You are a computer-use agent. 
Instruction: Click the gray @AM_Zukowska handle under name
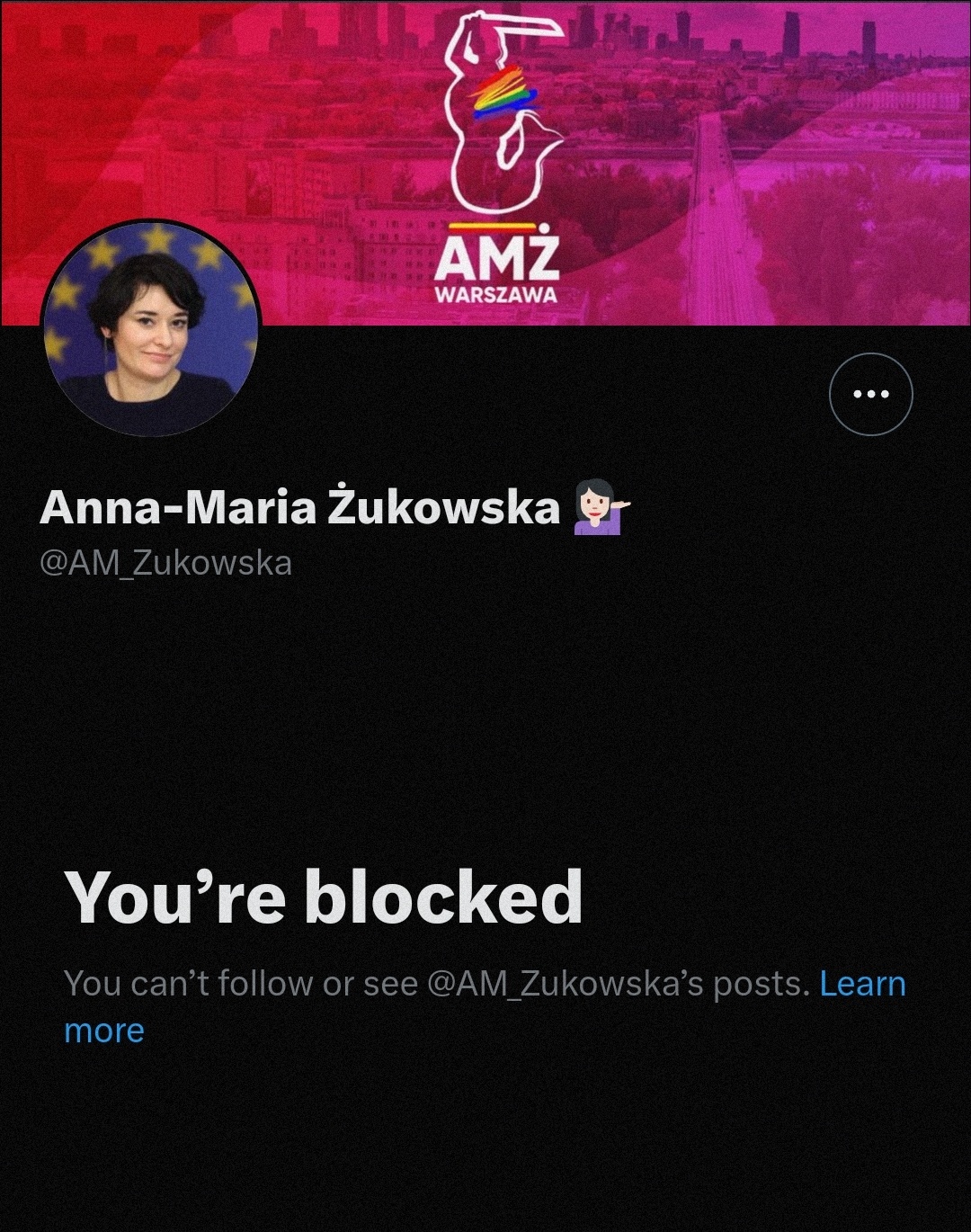tap(165, 563)
